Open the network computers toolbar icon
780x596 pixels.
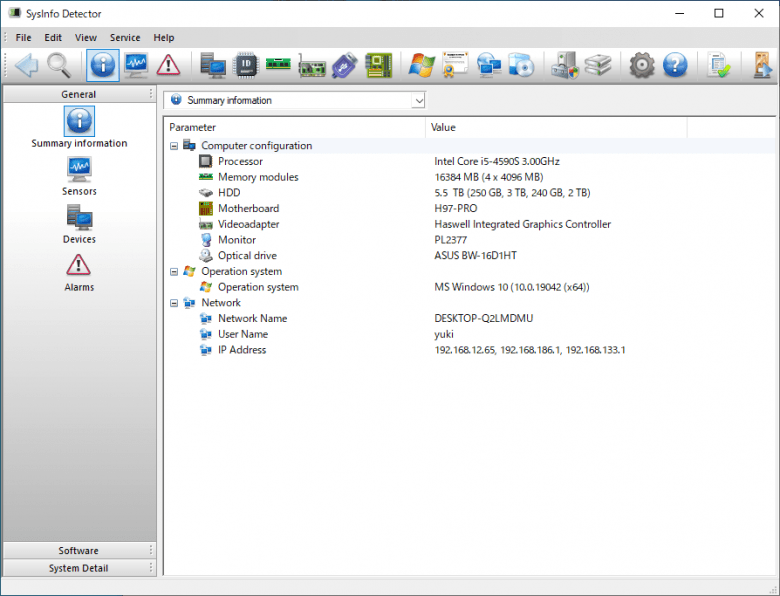[x=488, y=65]
